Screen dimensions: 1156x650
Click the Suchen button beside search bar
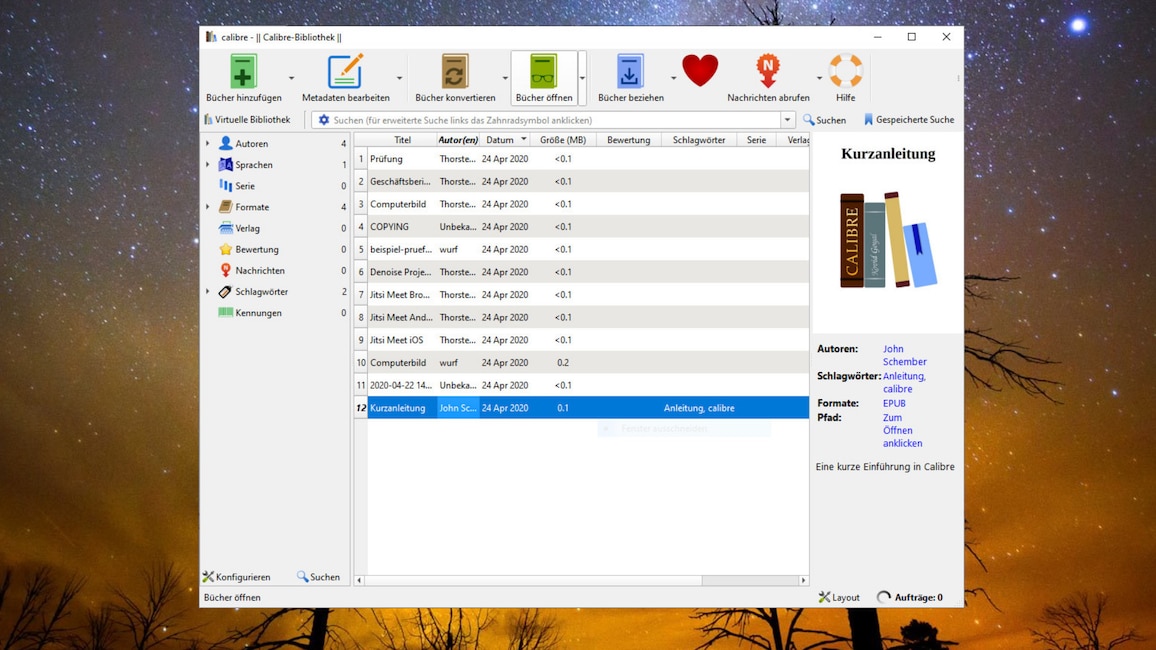[824, 119]
